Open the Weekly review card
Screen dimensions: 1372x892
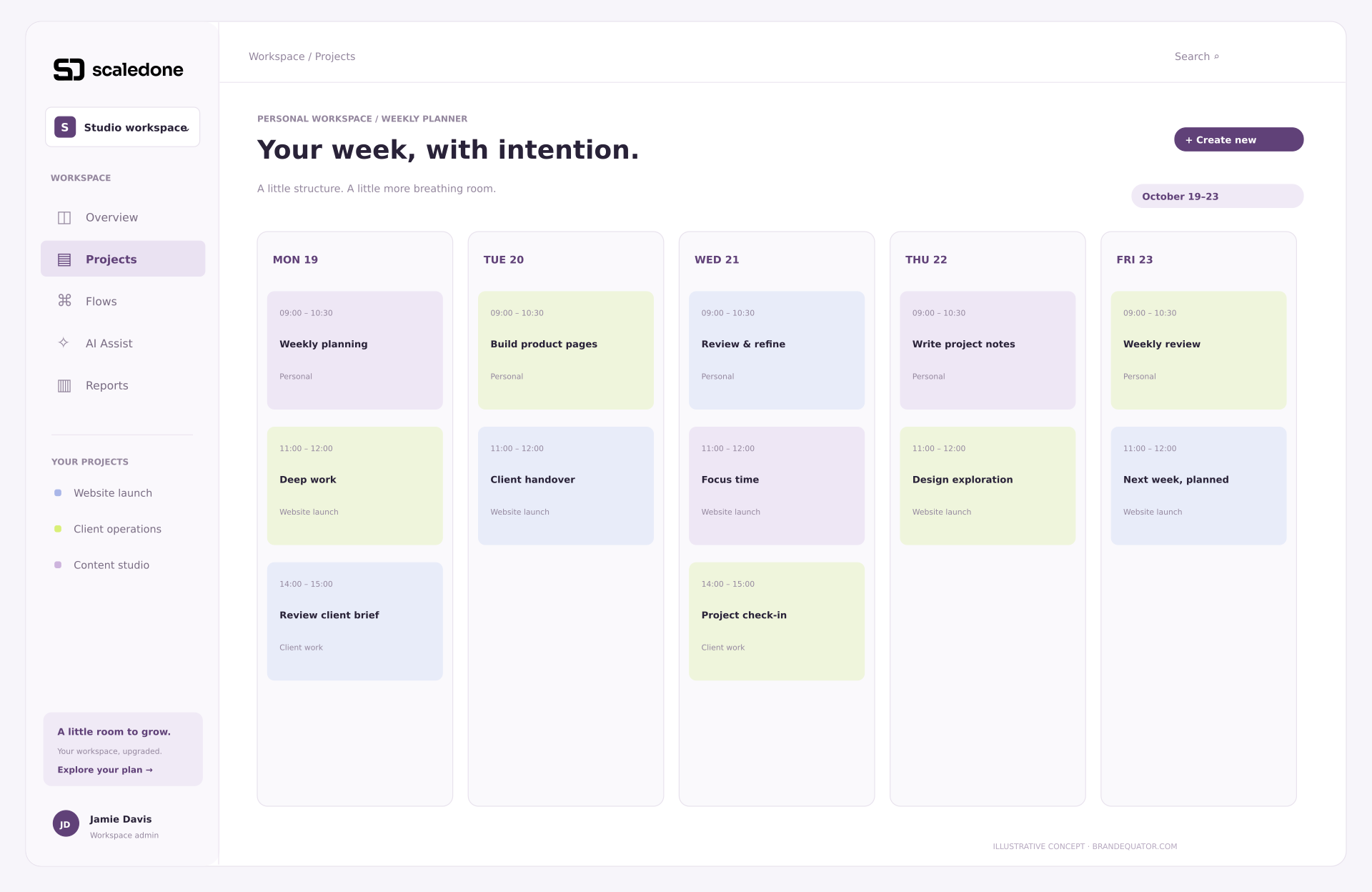(x=1198, y=350)
